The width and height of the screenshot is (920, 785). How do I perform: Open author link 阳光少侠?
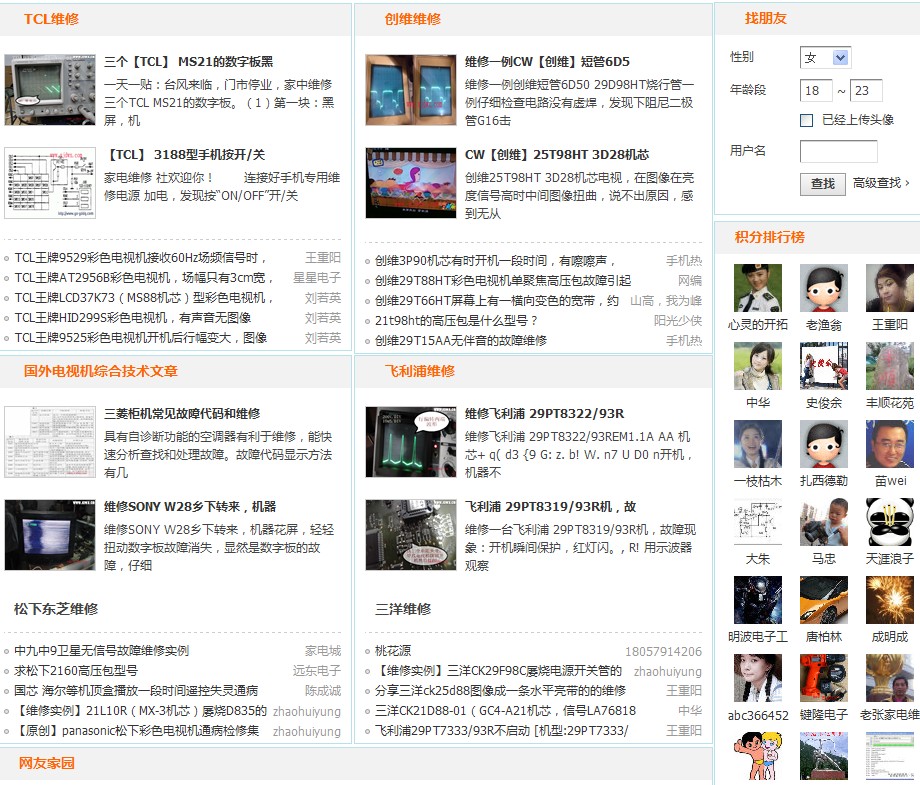pos(678,320)
